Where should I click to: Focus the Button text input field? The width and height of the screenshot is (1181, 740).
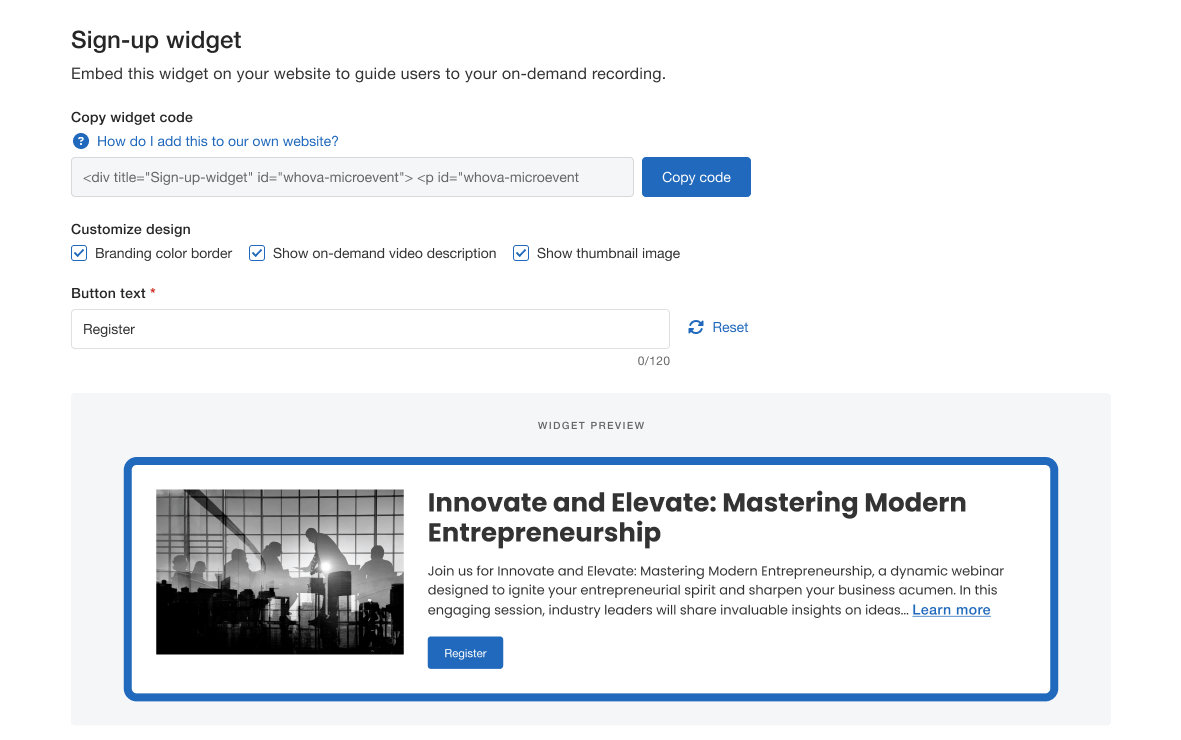coord(370,329)
